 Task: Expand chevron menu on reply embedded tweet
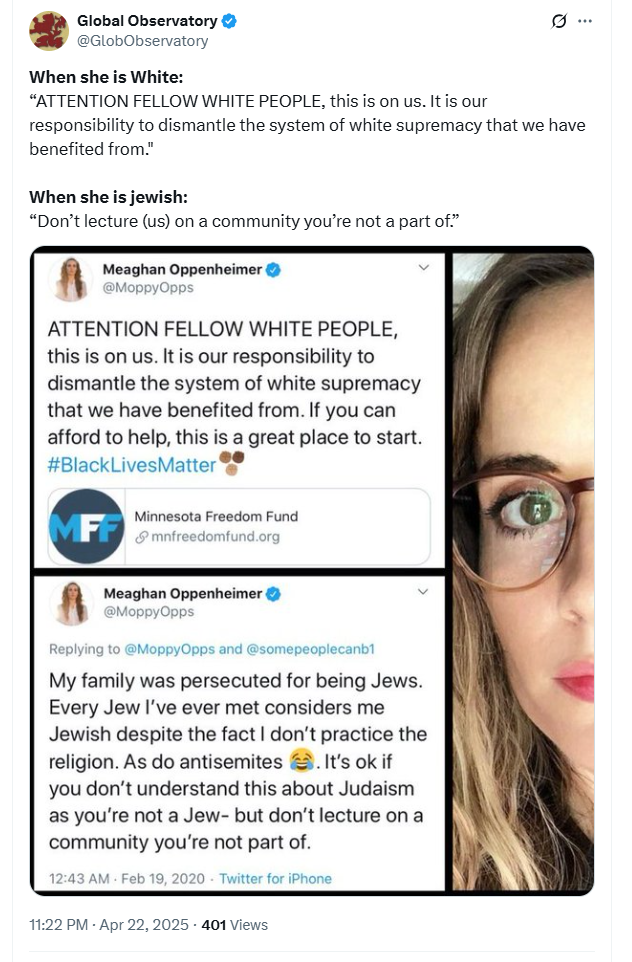[423, 591]
